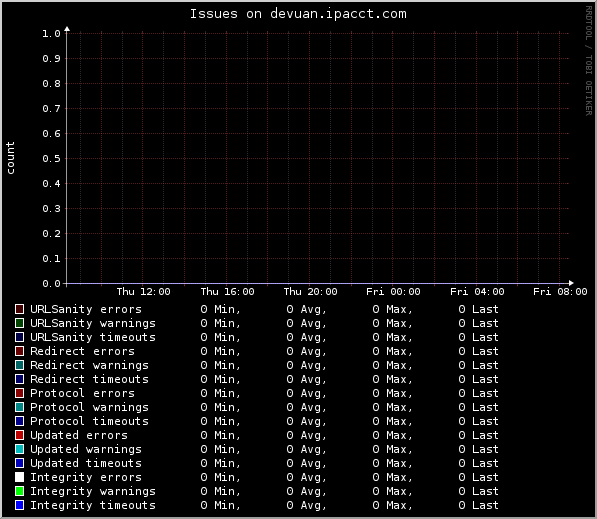
Task: Click the Thu 12:00 time axis label
Action: [x=143, y=292]
